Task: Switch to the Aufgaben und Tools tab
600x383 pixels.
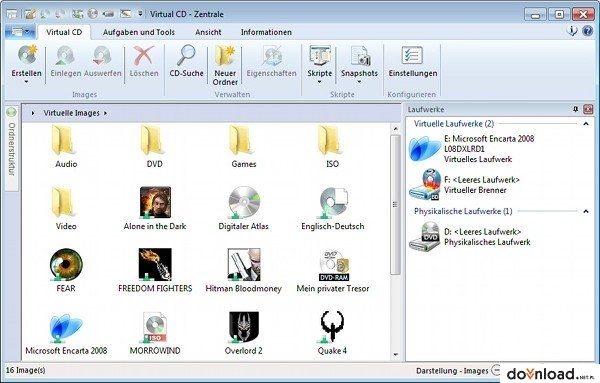Action: pos(139,32)
